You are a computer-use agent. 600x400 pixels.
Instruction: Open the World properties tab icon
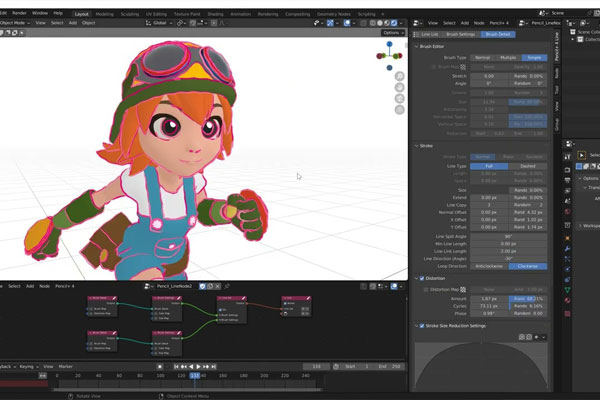coord(567,212)
